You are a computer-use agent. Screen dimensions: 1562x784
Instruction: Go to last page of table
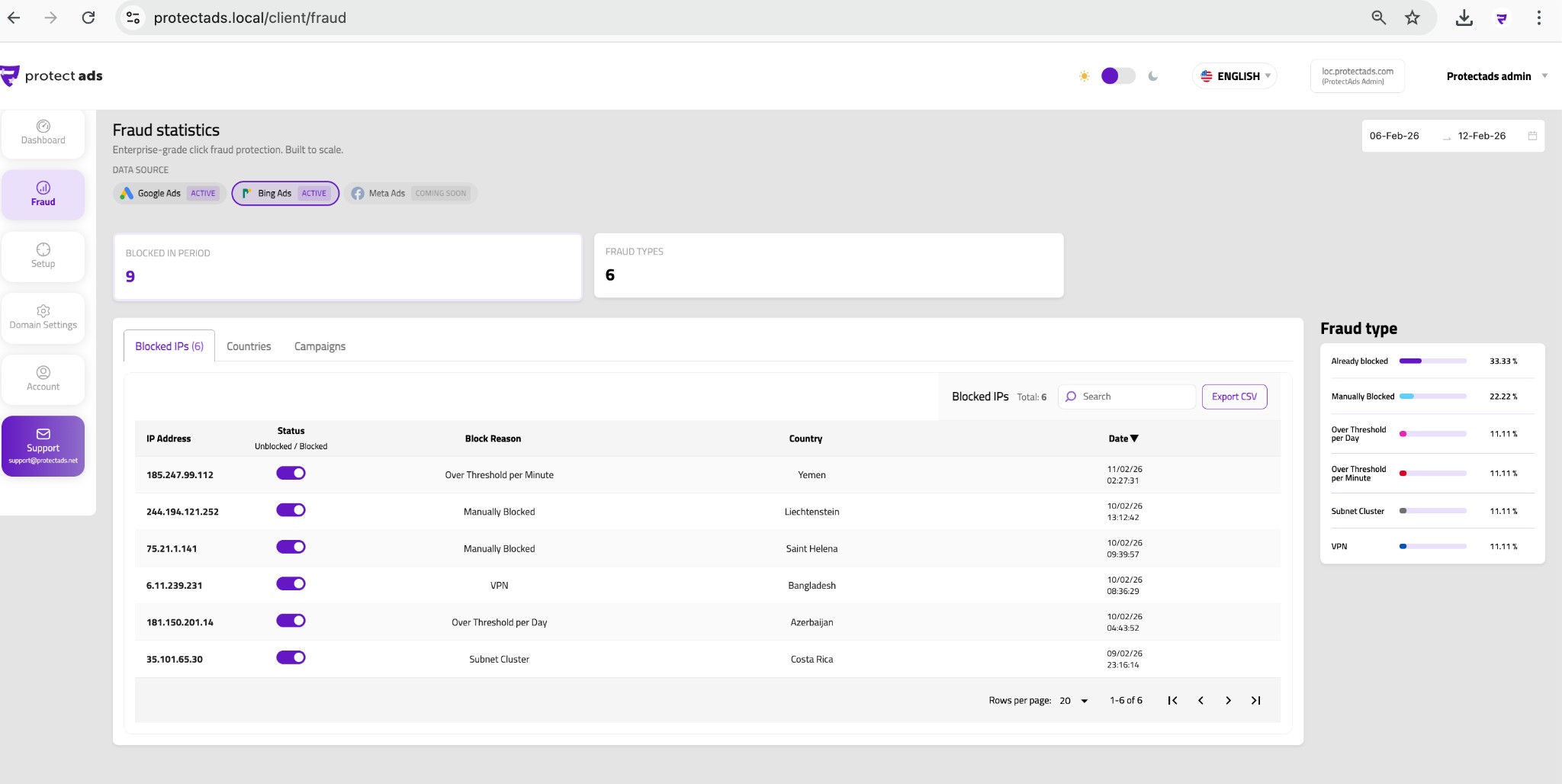(x=1255, y=700)
